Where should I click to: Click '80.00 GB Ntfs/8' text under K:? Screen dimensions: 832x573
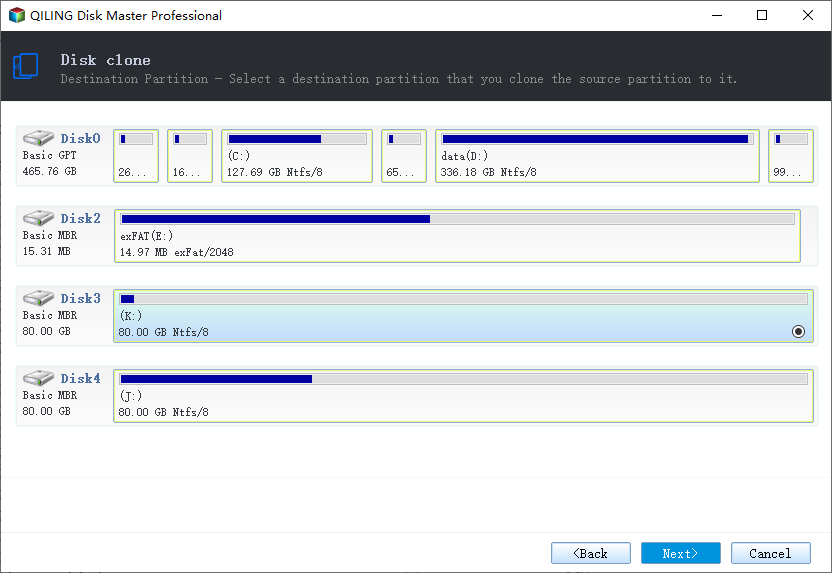click(163, 332)
